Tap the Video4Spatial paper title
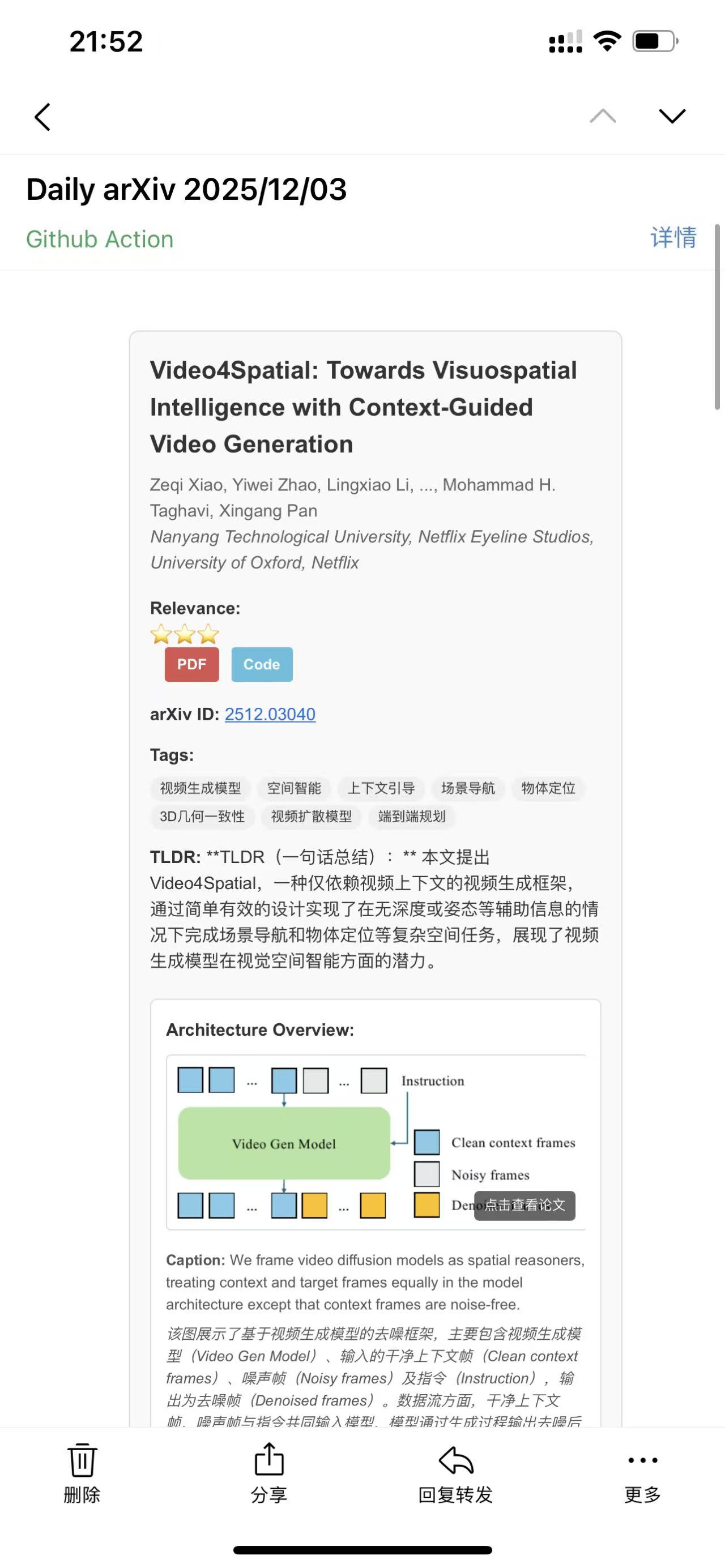 click(x=364, y=407)
